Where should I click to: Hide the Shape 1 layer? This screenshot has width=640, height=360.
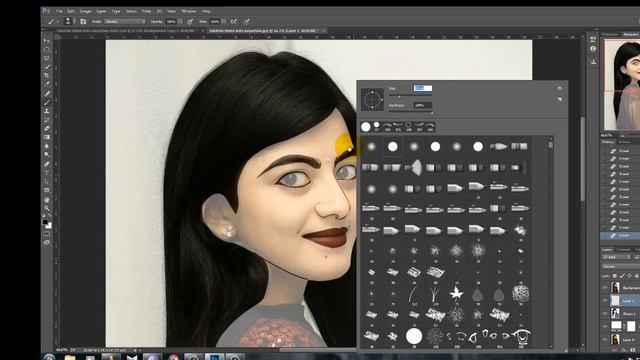click(604, 313)
